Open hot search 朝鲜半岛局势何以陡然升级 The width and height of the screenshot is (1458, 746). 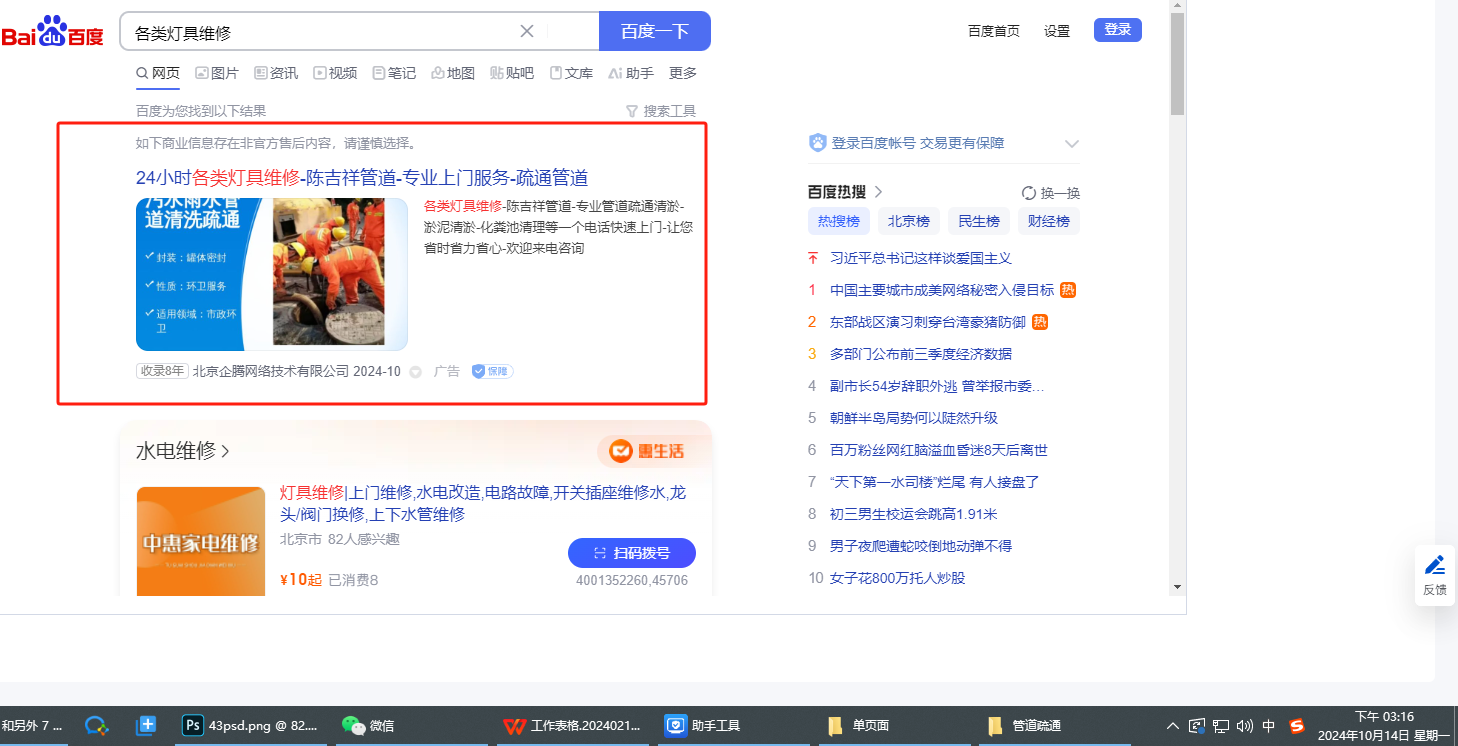coord(914,418)
